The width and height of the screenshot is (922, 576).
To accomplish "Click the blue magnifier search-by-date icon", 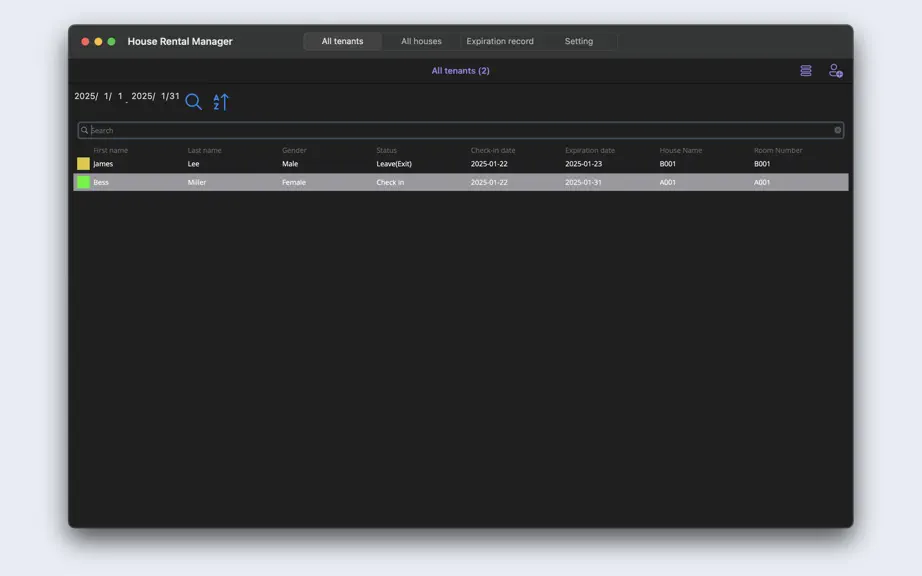I will click(x=193, y=102).
